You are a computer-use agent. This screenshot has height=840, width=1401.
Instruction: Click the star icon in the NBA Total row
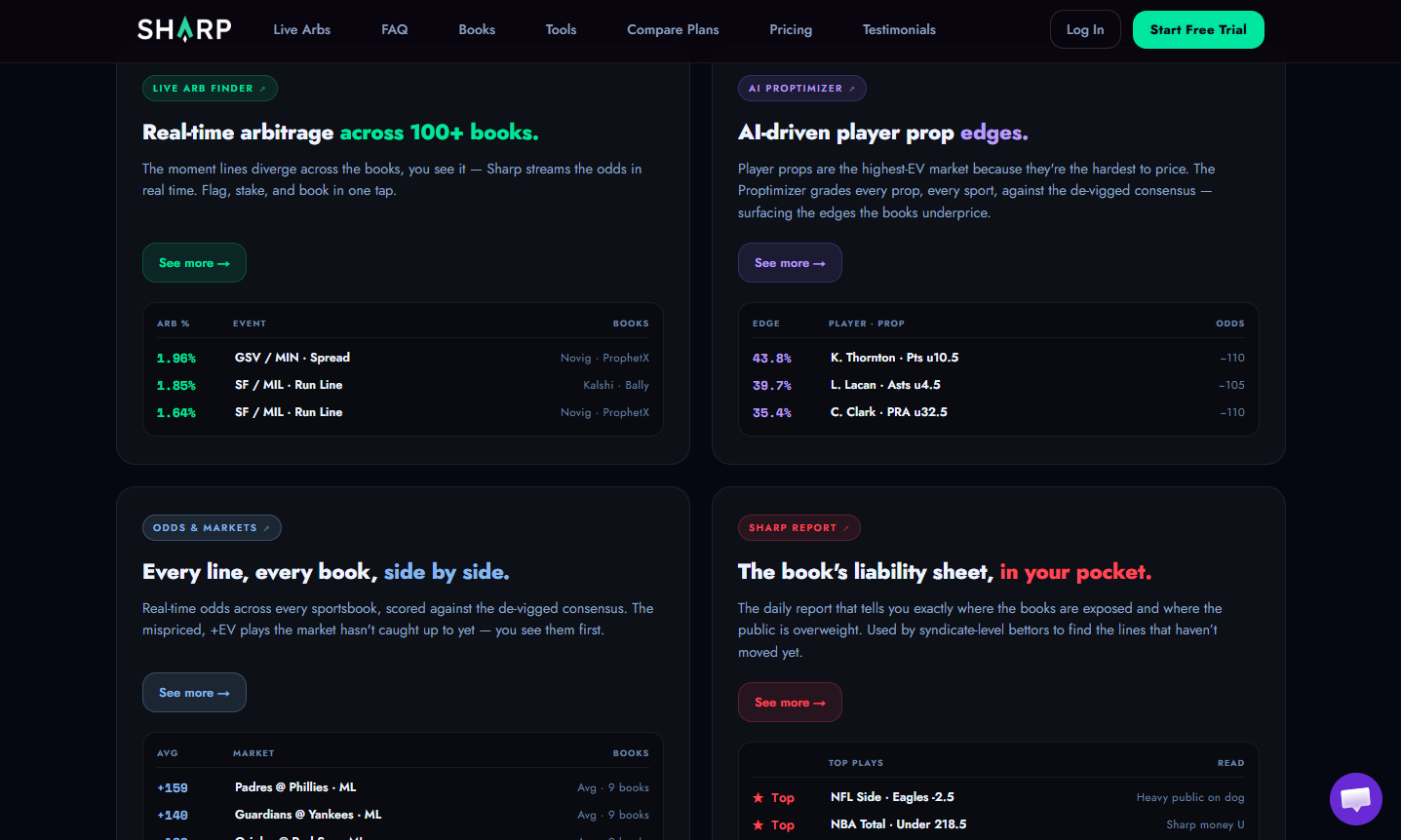(758, 825)
